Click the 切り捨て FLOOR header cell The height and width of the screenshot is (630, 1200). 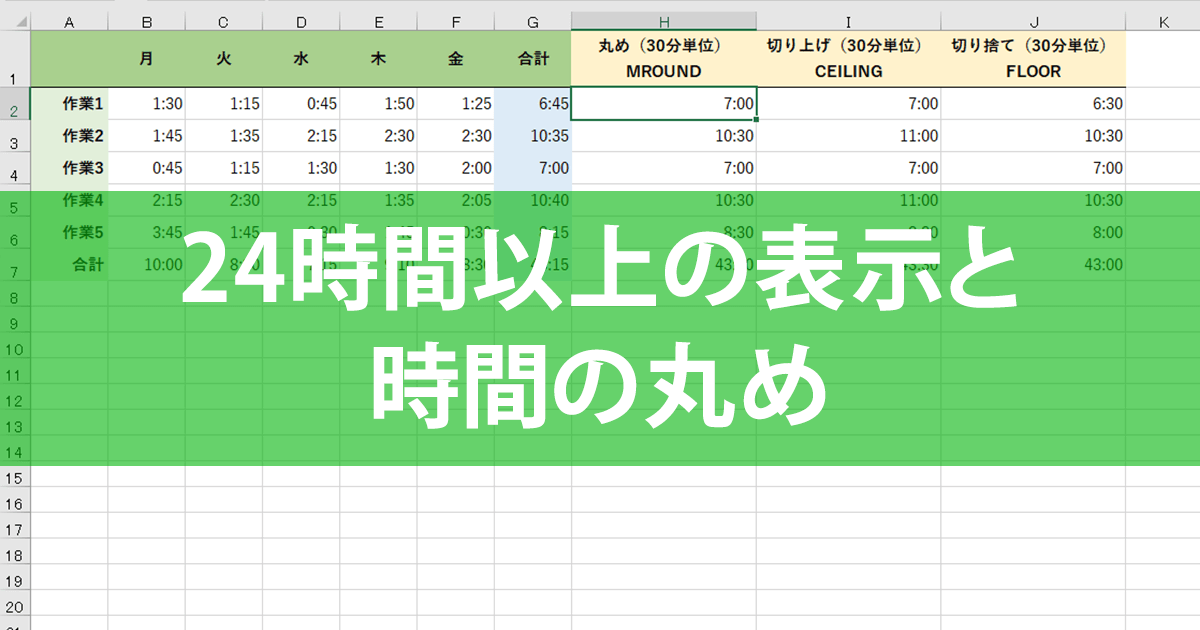1033,59
